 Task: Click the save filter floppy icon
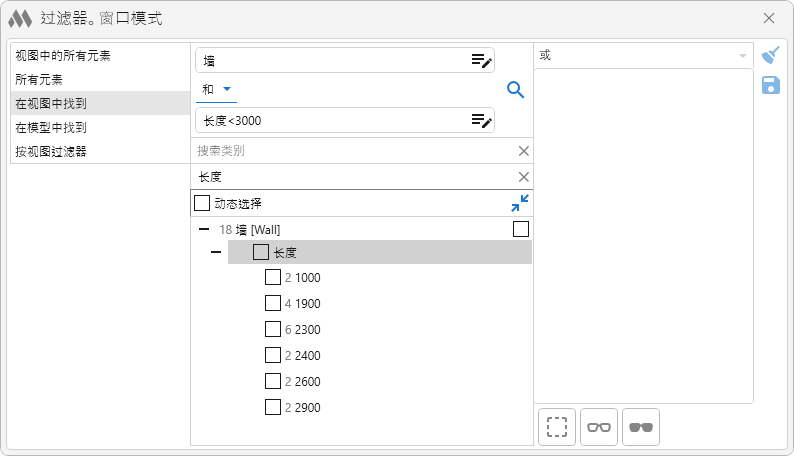[770, 86]
